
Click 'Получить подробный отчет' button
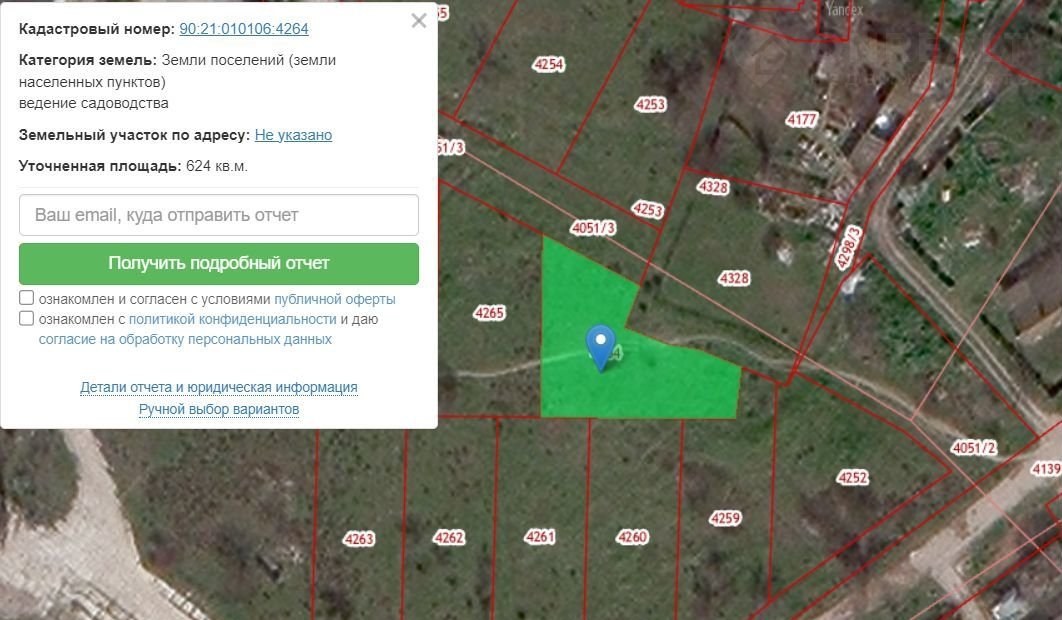point(219,264)
